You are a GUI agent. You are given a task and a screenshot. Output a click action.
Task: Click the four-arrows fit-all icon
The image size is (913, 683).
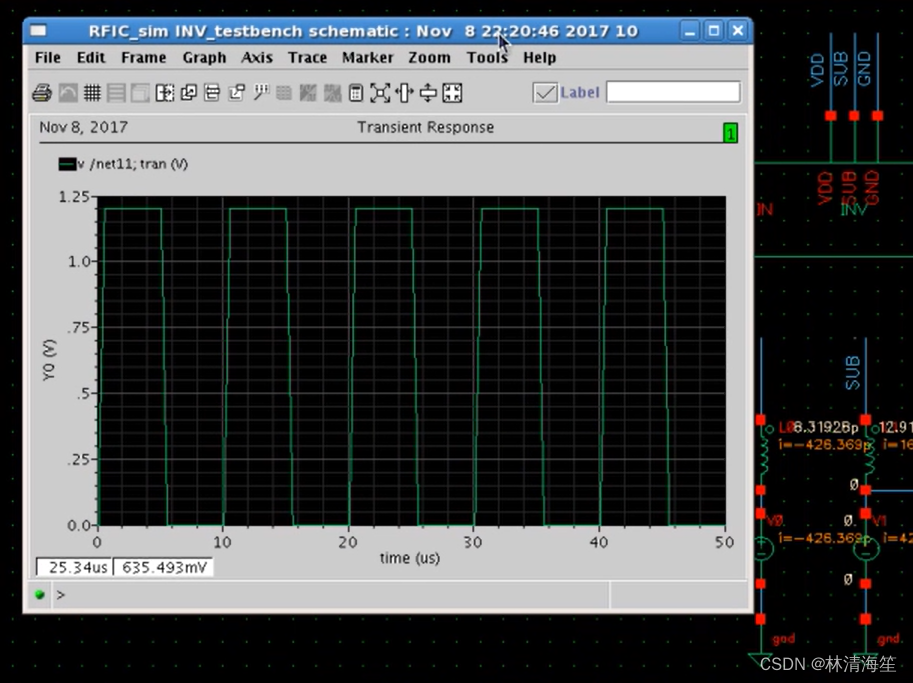pyautogui.click(x=452, y=93)
